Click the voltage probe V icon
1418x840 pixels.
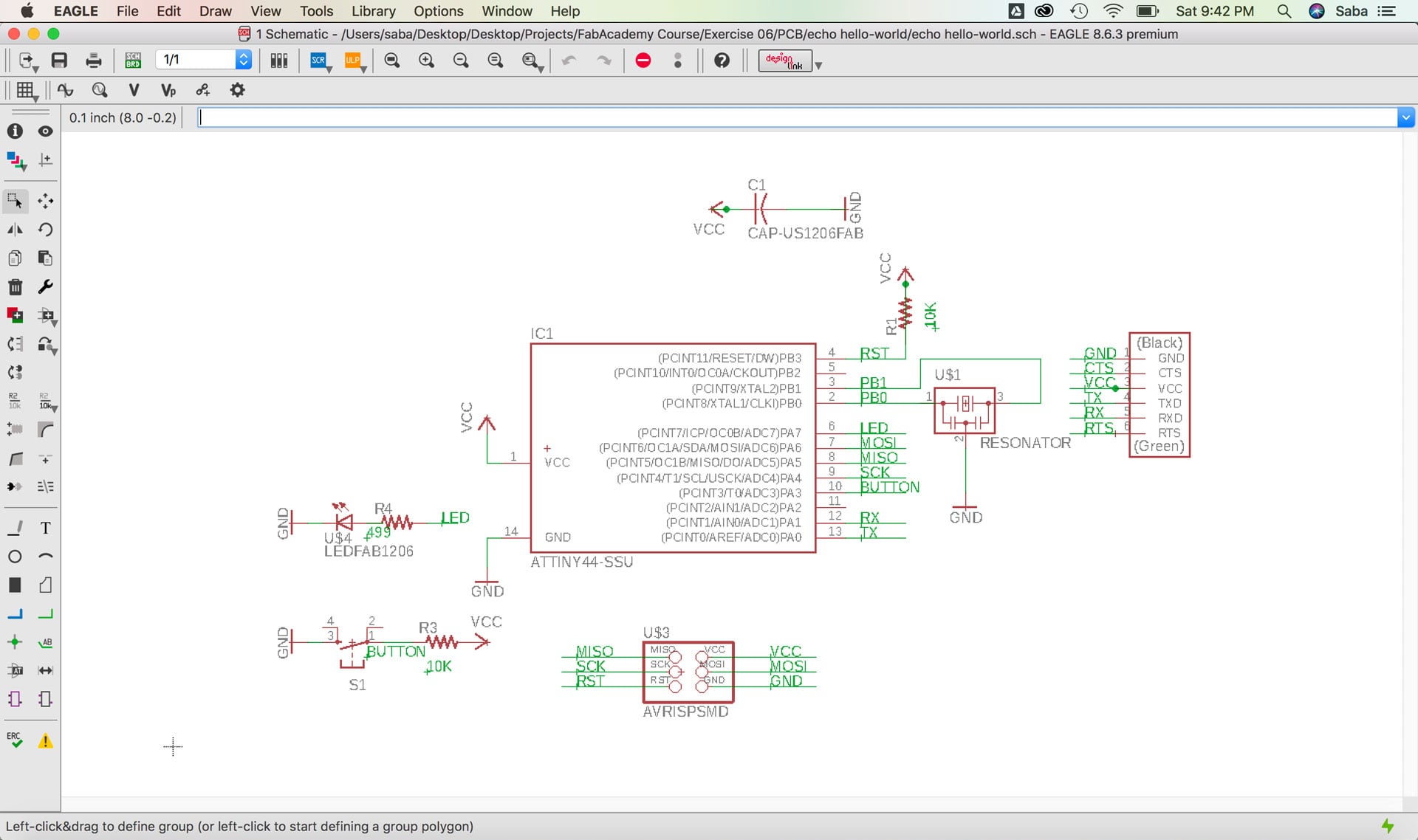[x=134, y=90]
